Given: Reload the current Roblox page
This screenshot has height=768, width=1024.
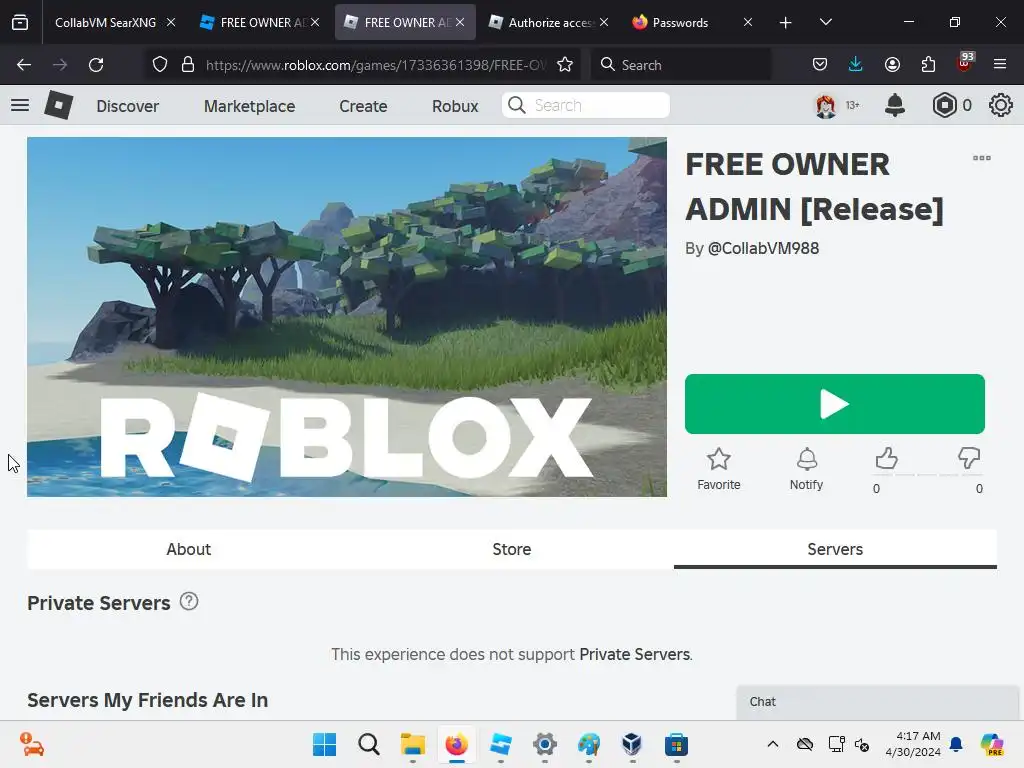Looking at the screenshot, I should [96, 65].
